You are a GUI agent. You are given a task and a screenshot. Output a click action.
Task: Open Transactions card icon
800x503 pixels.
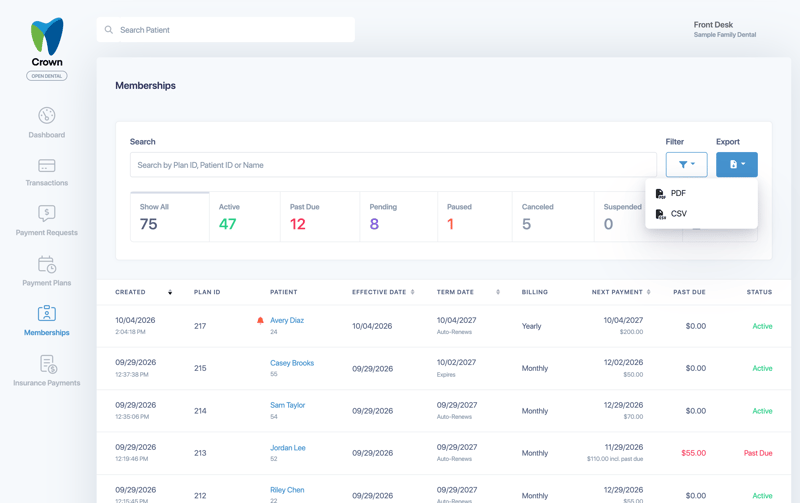[x=47, y=165]
